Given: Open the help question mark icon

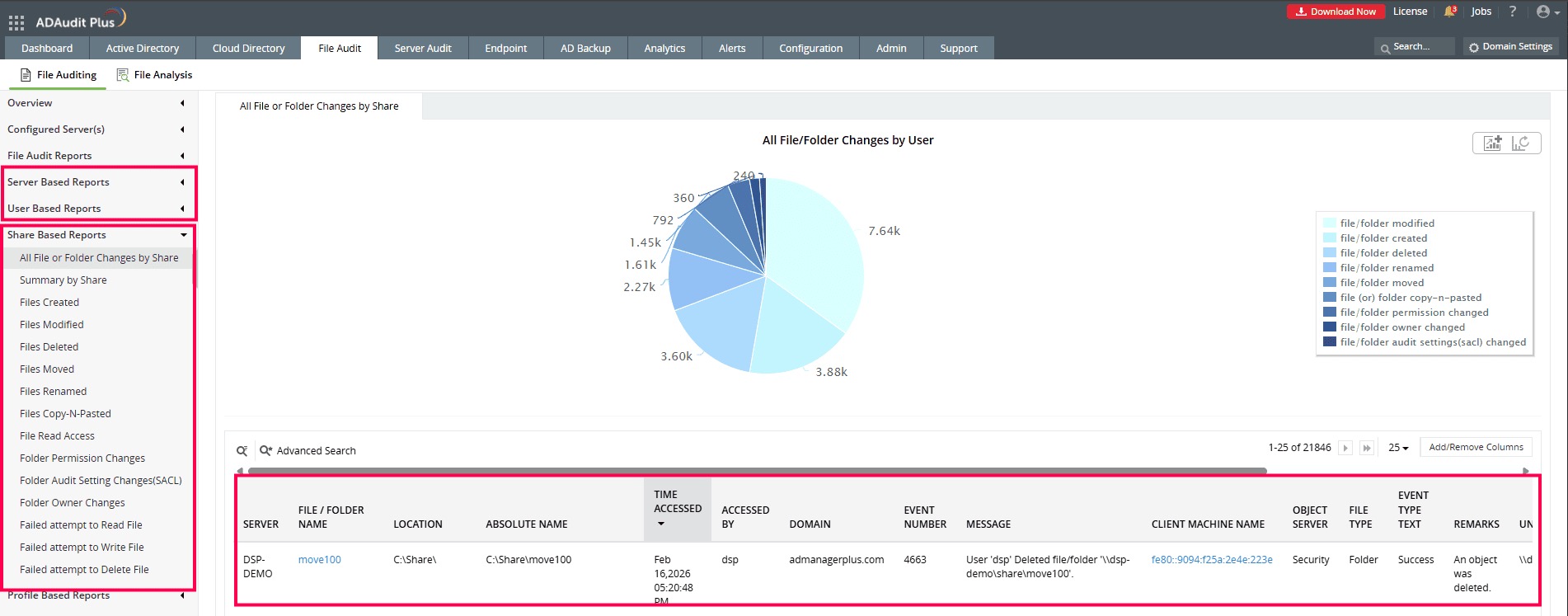Looking at the screenshot, I should (1512, 12).
